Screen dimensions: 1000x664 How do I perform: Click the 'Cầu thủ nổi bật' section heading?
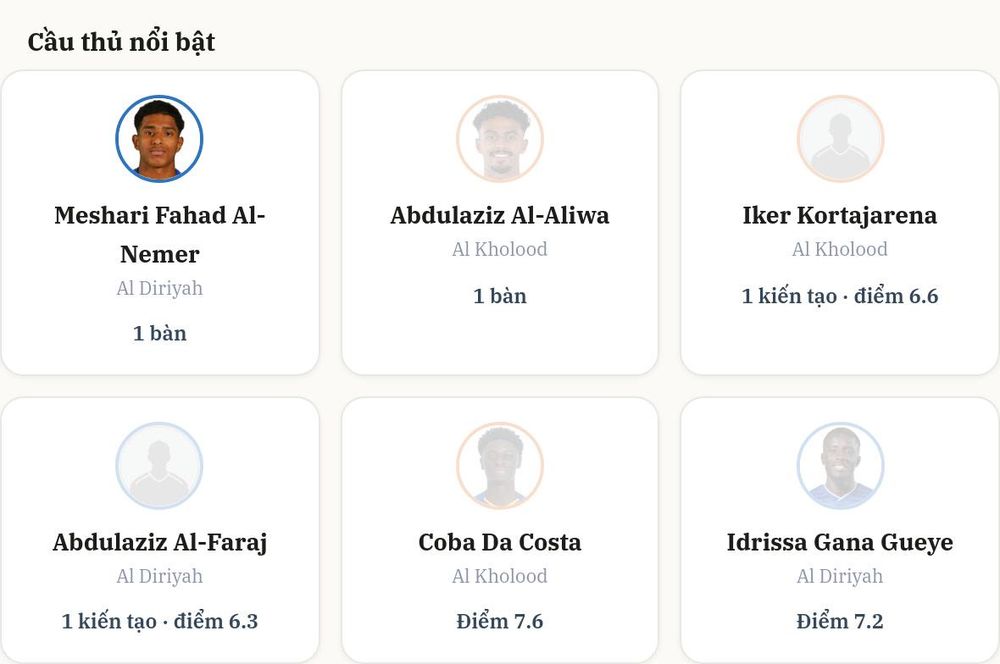(x=121, y=42)
